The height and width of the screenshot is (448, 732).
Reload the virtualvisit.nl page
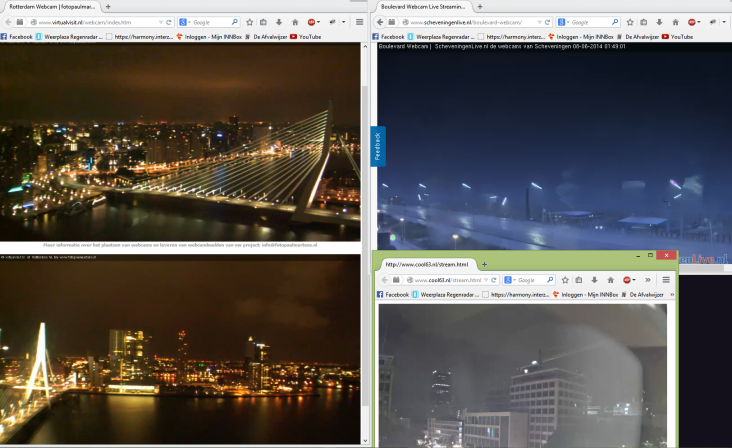tap(169, 22)
